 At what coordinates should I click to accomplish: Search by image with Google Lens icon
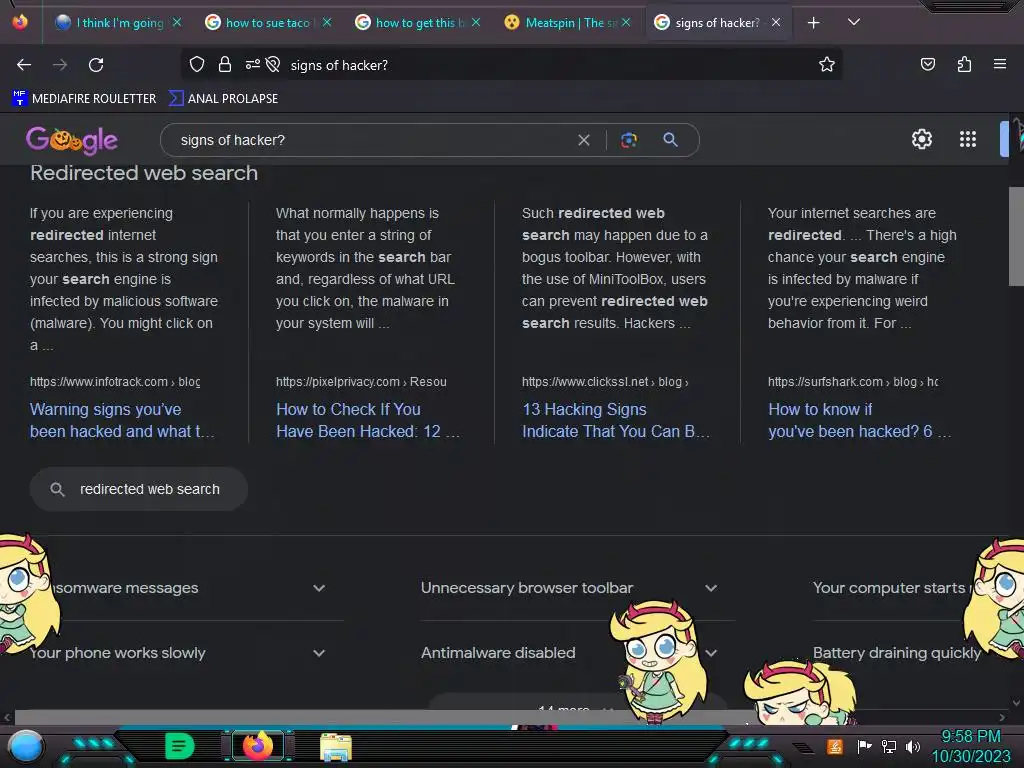(x=629, y=140)
